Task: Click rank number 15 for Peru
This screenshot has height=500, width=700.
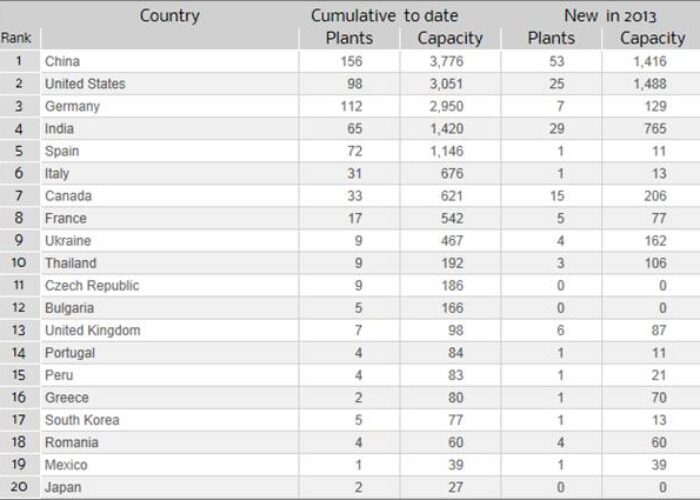Action: click(18, 375)
